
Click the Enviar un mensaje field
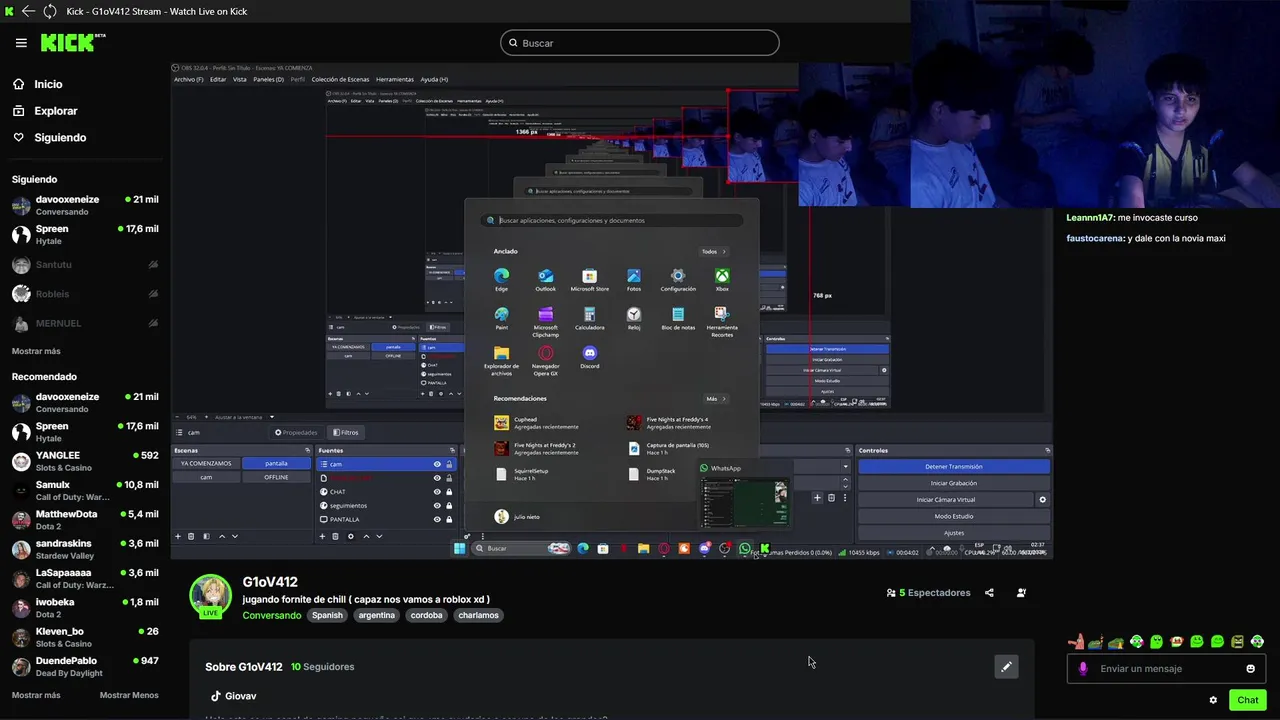tap(1167, 669)
